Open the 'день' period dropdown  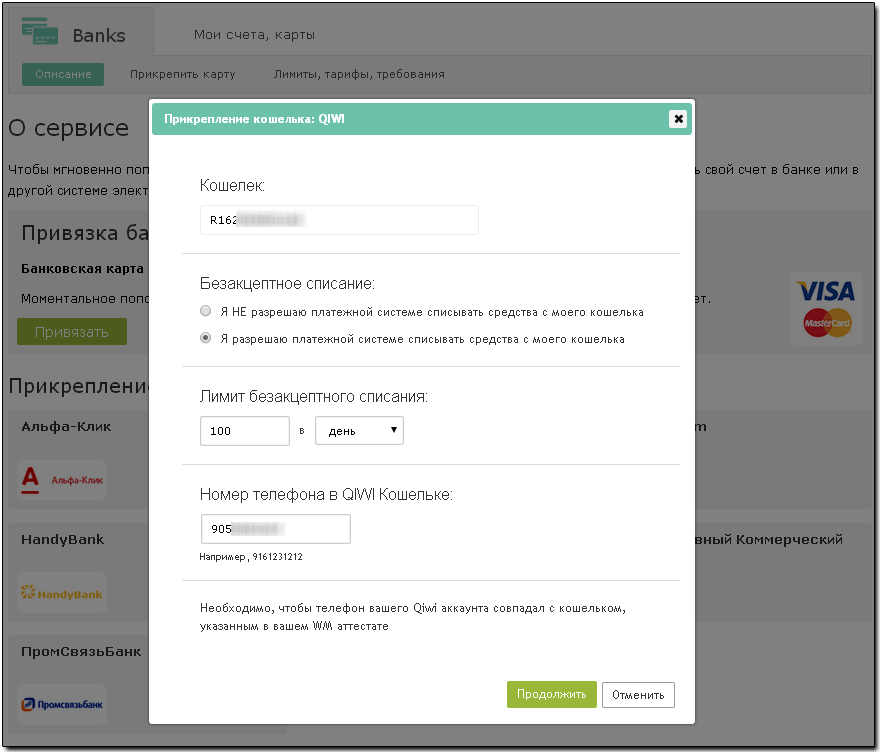tap(359, 430)
